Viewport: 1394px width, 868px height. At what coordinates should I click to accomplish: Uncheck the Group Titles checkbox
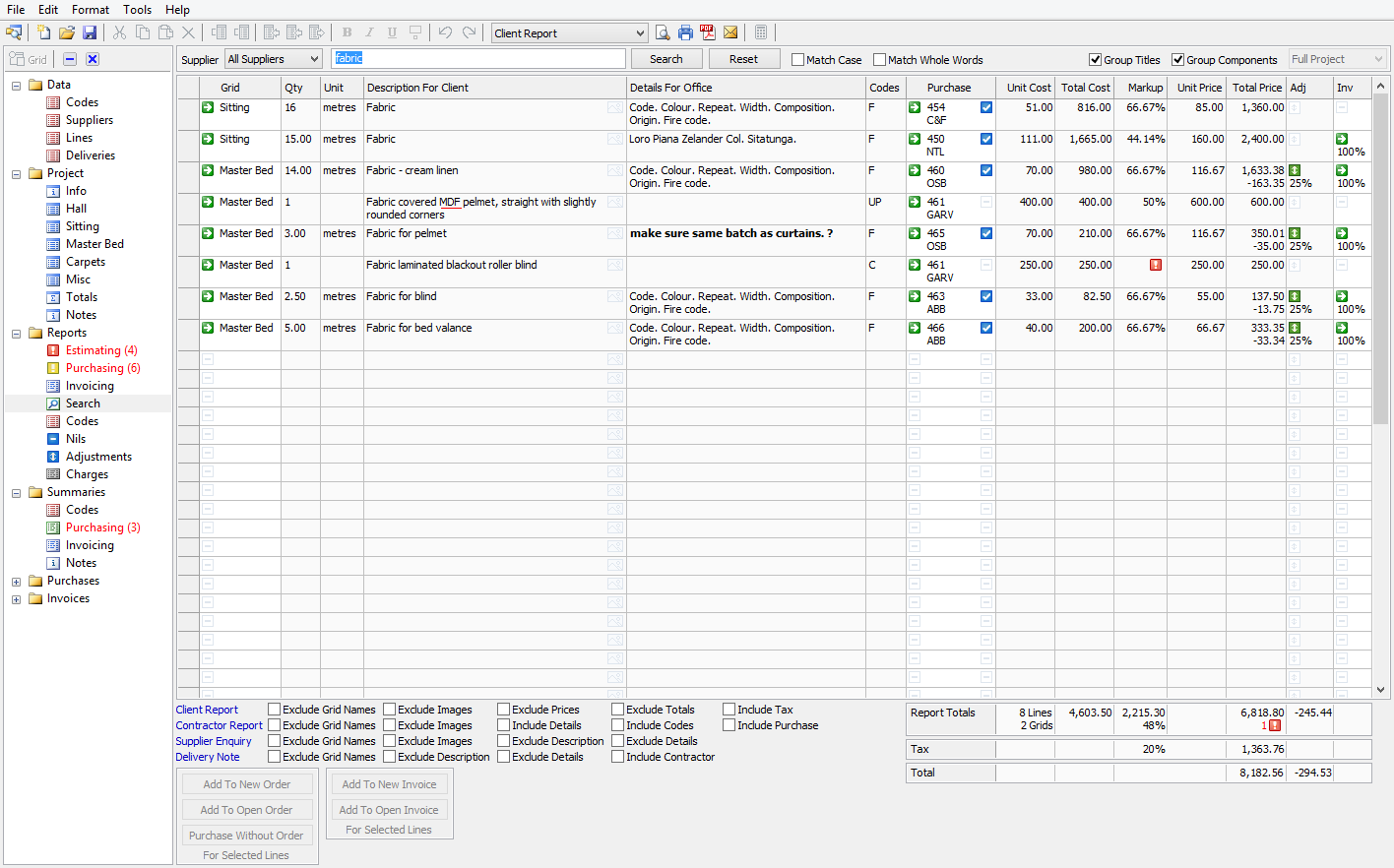1095,60
